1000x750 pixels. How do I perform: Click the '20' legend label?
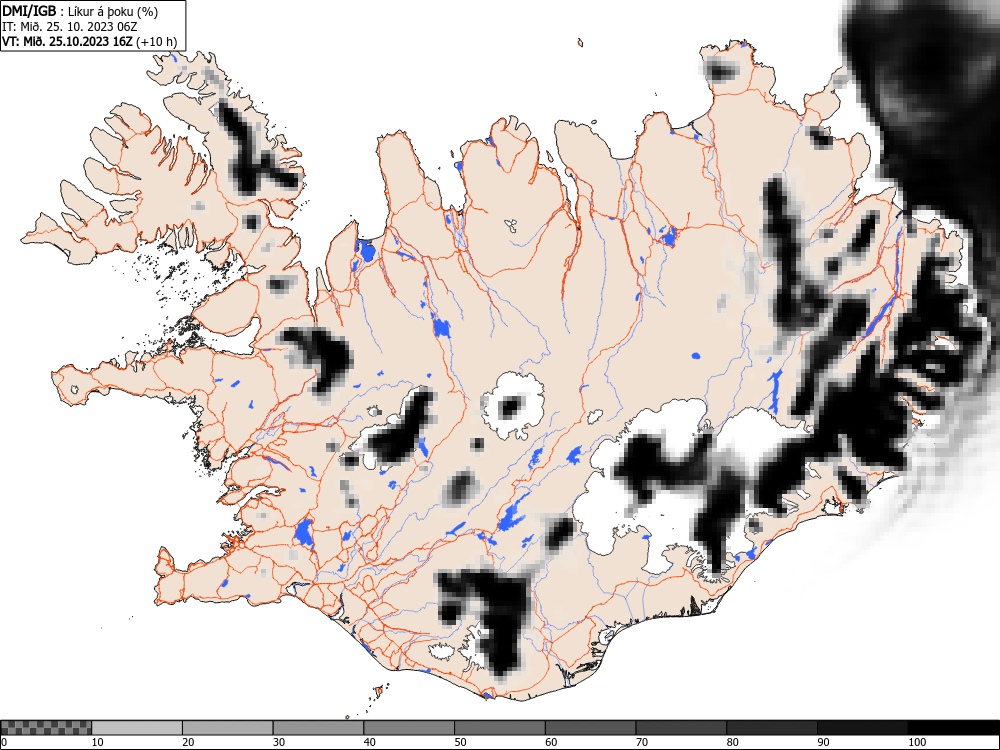[x=188, y=742]
